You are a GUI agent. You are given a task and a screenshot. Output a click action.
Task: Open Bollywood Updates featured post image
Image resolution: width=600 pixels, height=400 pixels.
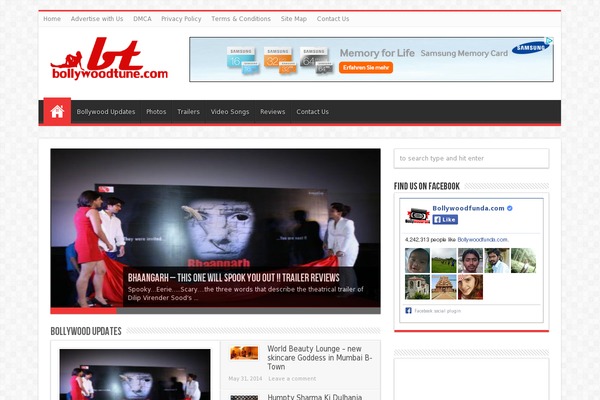tap(135, 374)
